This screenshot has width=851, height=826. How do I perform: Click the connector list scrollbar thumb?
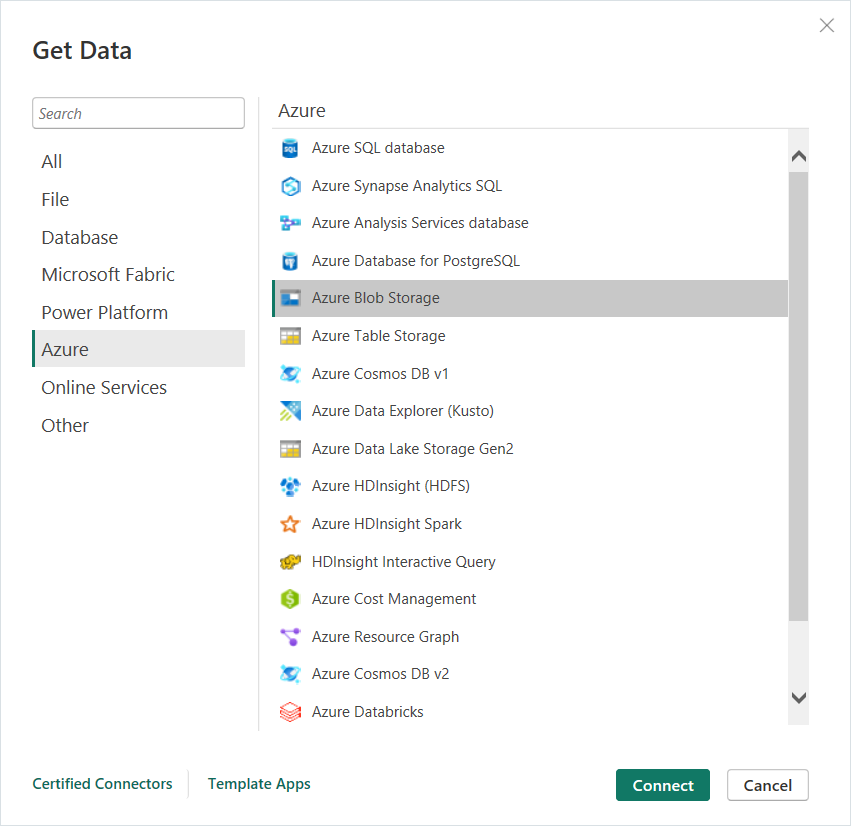tap(798, 396)
